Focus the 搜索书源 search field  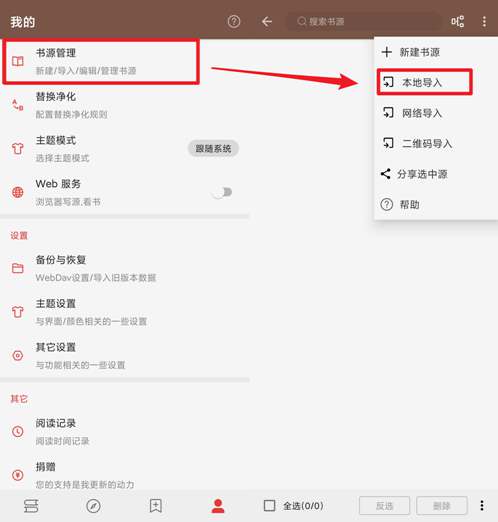coord(363,22)
